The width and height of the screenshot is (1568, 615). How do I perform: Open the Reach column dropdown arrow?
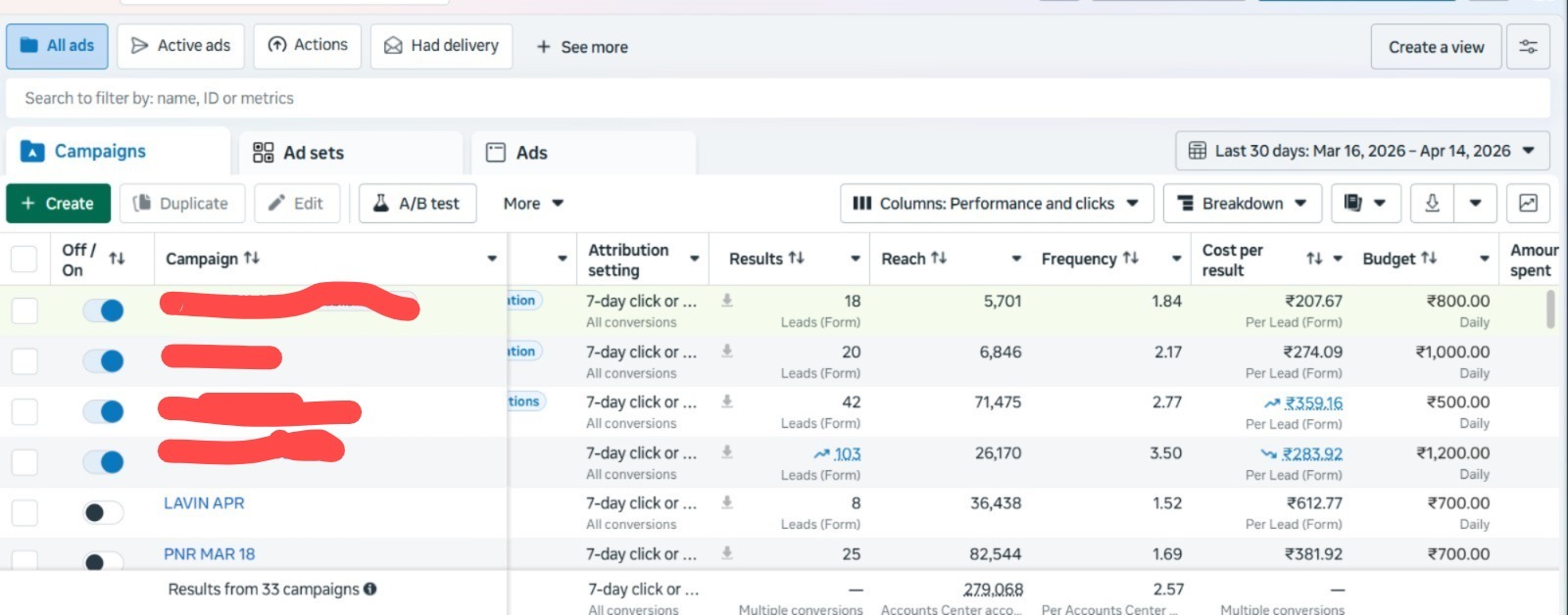point(1016,259)
